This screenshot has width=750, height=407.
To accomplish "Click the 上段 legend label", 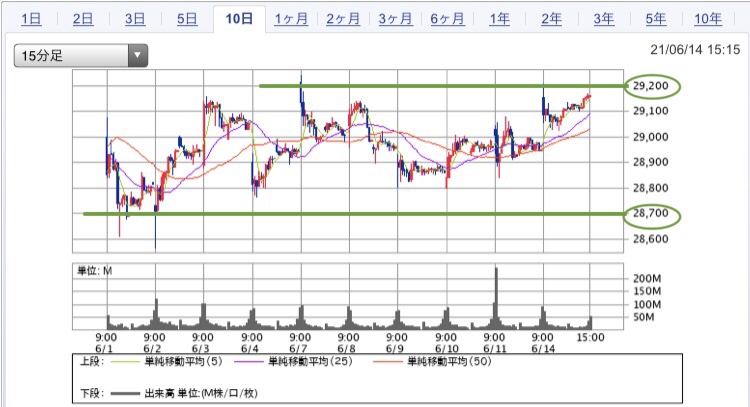I will point(91,362).
